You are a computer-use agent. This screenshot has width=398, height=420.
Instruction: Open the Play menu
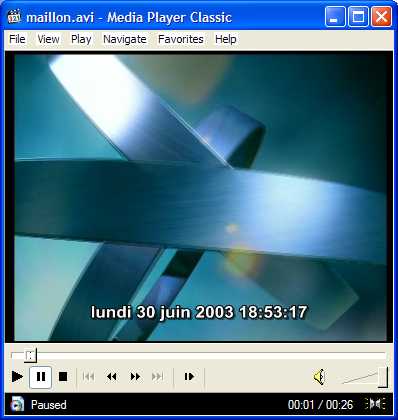[x=81, y=39]
